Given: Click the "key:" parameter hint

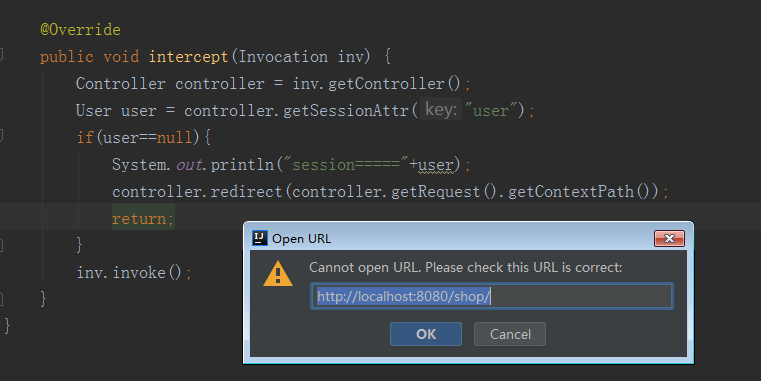Looking at the screenshot, I should click(x=441, y=110).
